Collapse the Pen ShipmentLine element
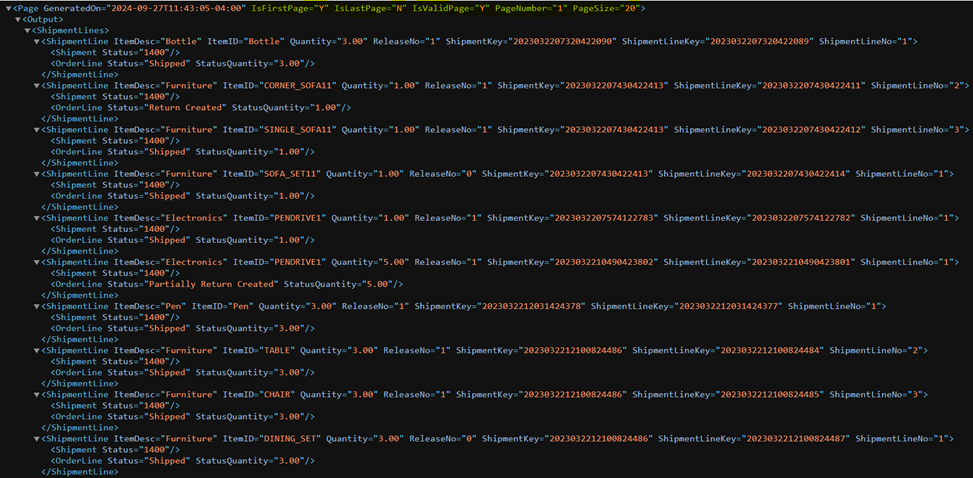 (x=37, y=306)
